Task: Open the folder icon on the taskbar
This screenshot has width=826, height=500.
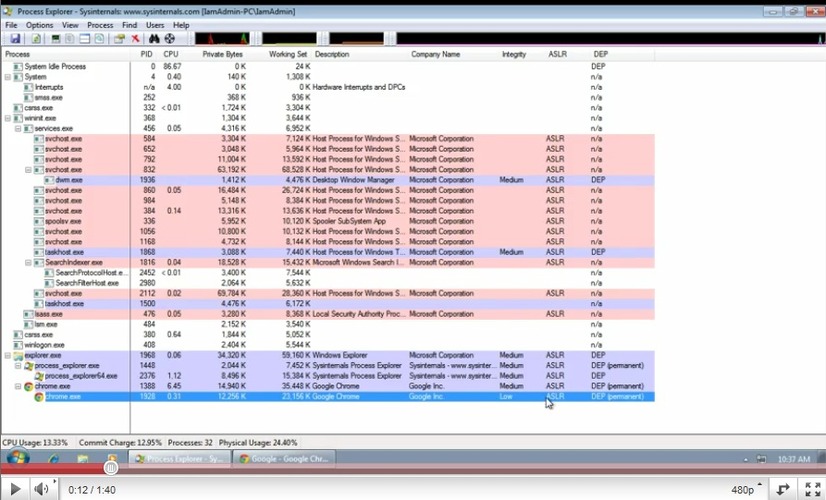Action: point(83,458)
